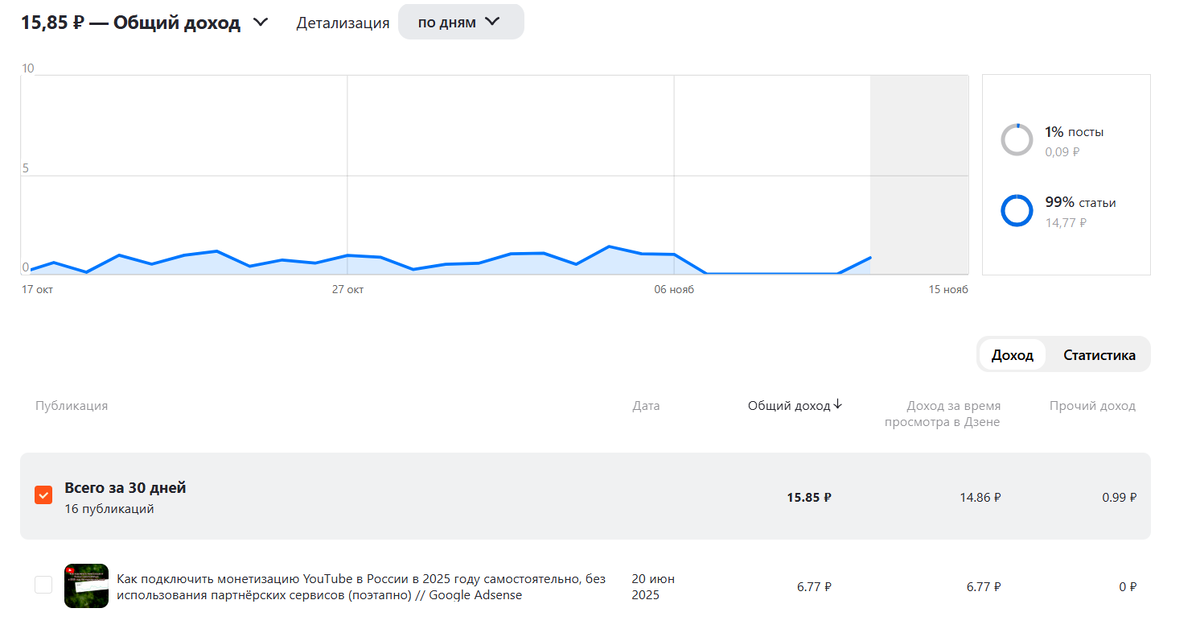The height and width of the screenshot is (629, 1200).
Task: Click the 0,09 ₽ posts amount
Action: coord(1062,152)
